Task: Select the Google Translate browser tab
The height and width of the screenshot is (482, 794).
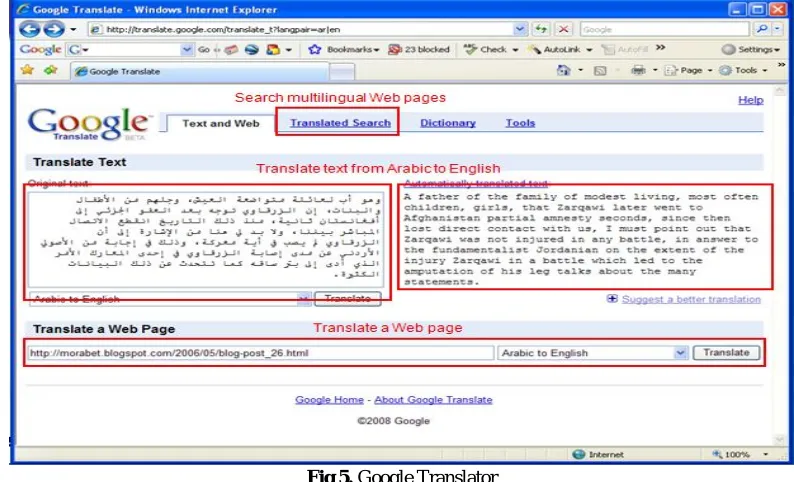Action: [200, 71]
